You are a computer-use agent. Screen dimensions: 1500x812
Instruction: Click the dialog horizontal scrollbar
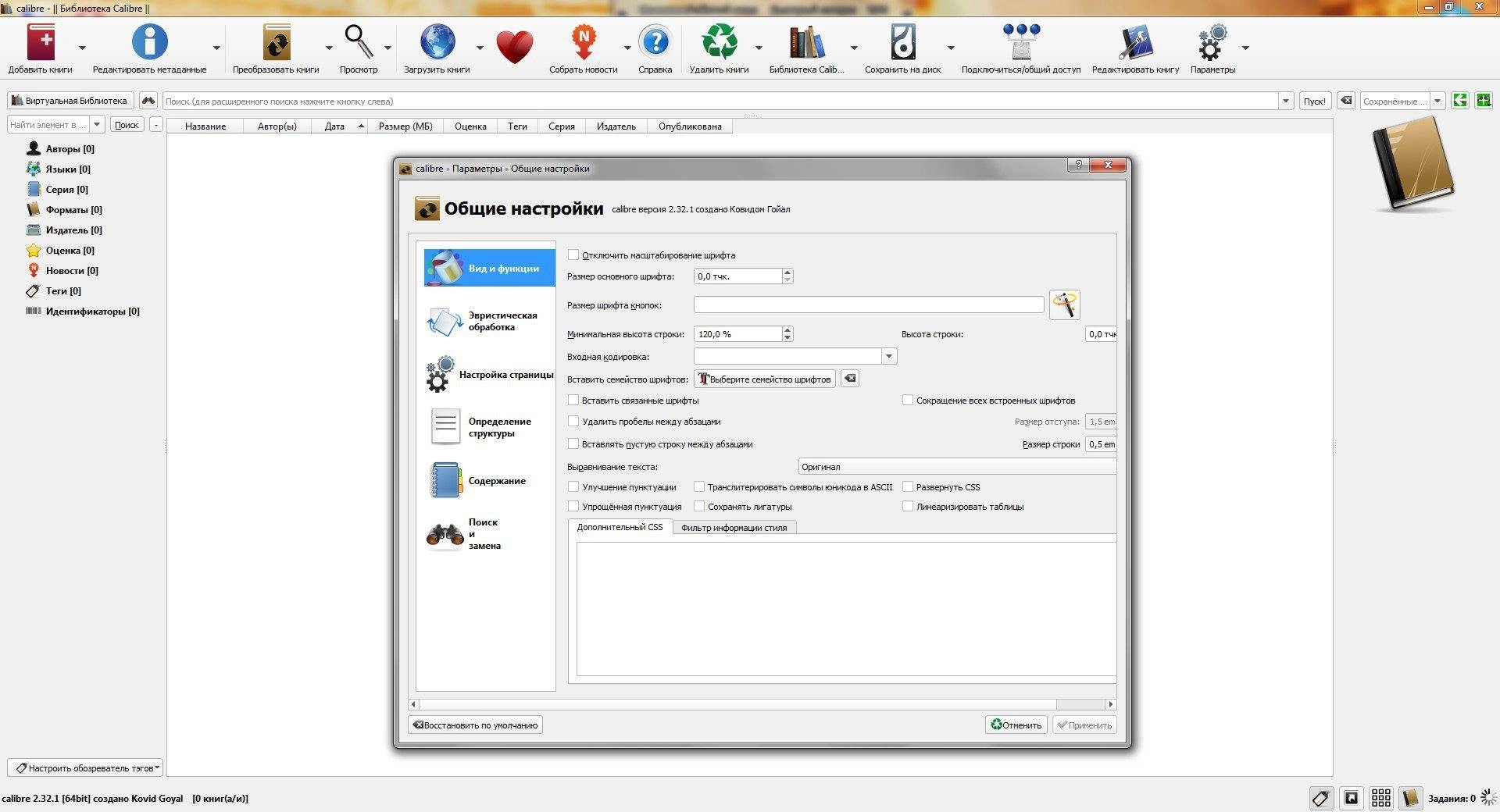(762, 704)
